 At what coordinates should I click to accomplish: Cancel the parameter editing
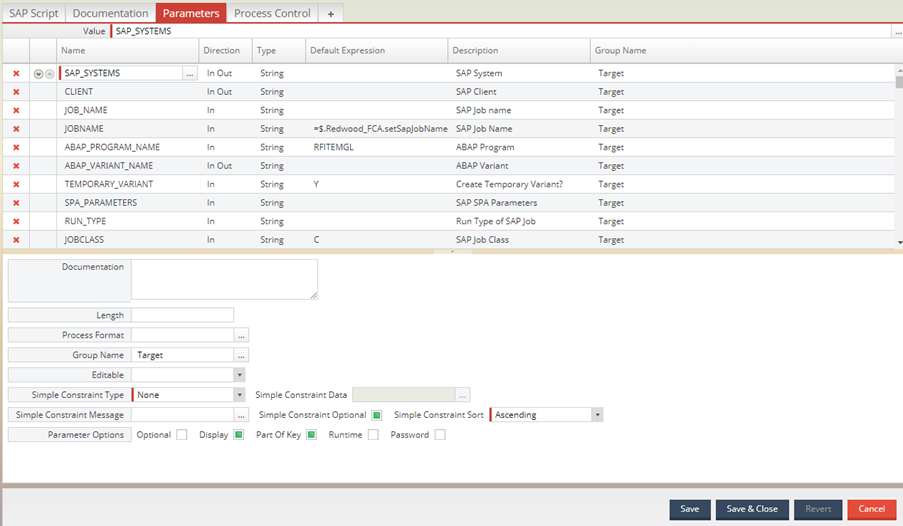tap(872, 509)
